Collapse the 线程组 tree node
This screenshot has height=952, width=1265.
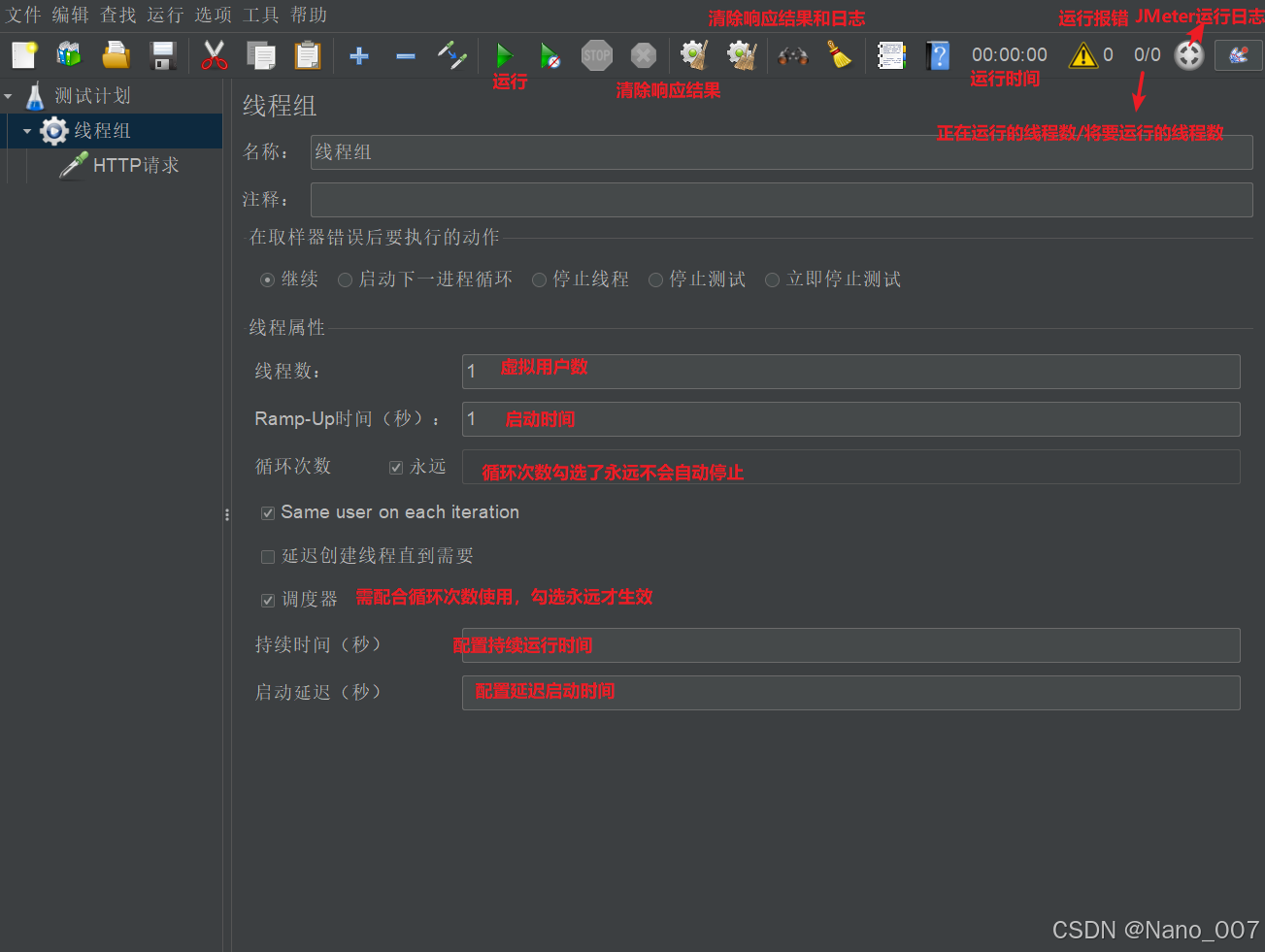[25, 131]
